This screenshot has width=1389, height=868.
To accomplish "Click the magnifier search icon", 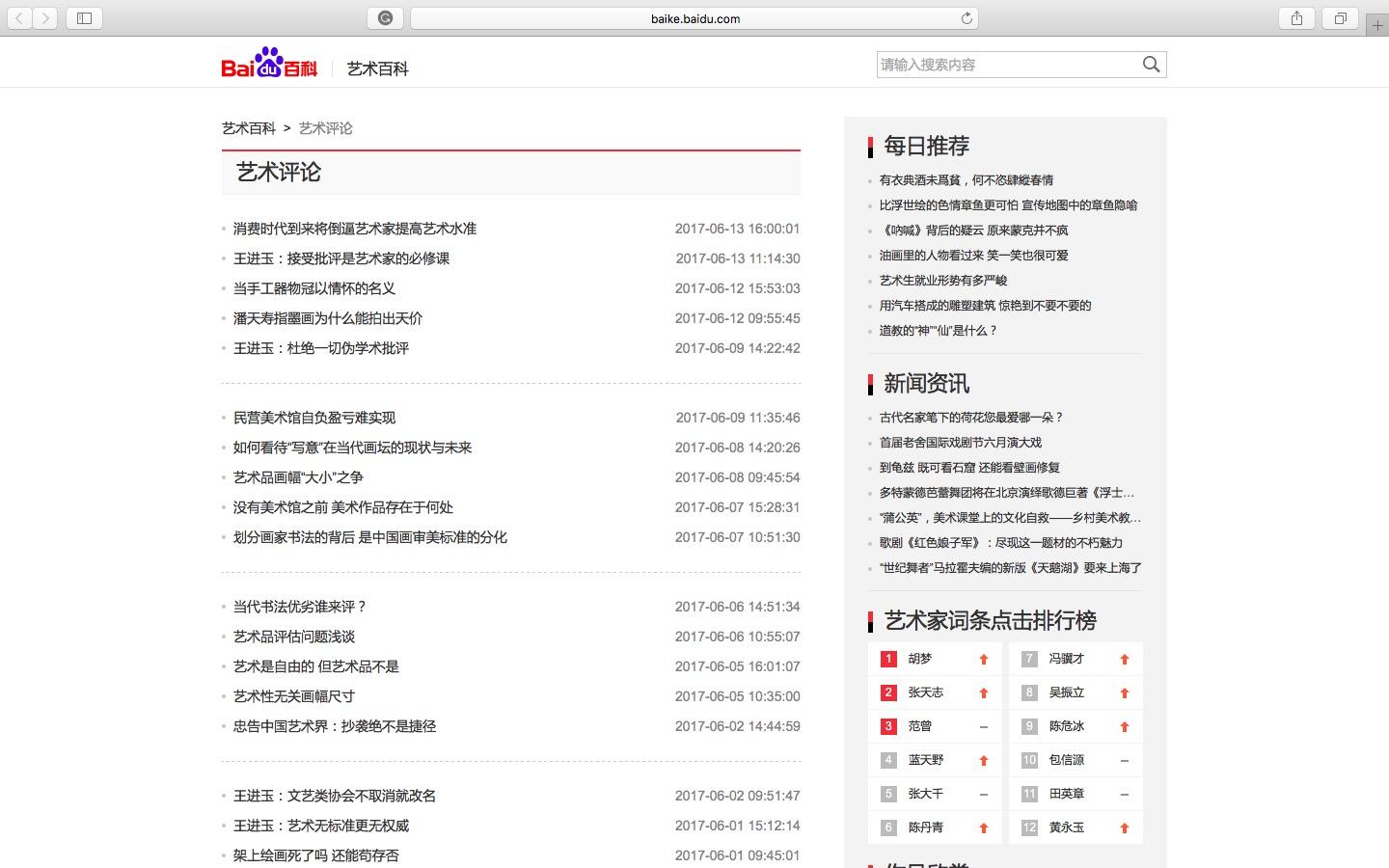I will [x=1151, y=65].
